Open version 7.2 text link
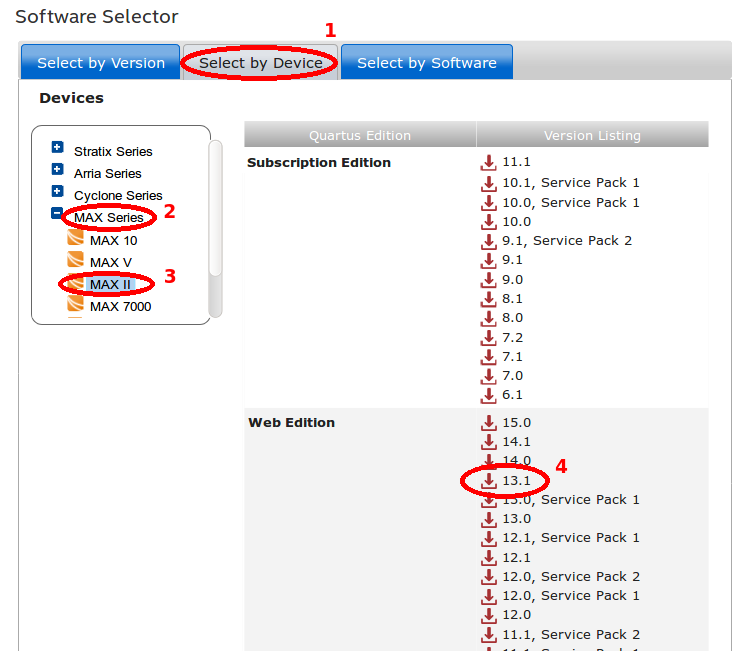Image resolution: width=750 pixels, height=651 pixels. [512, 338]
